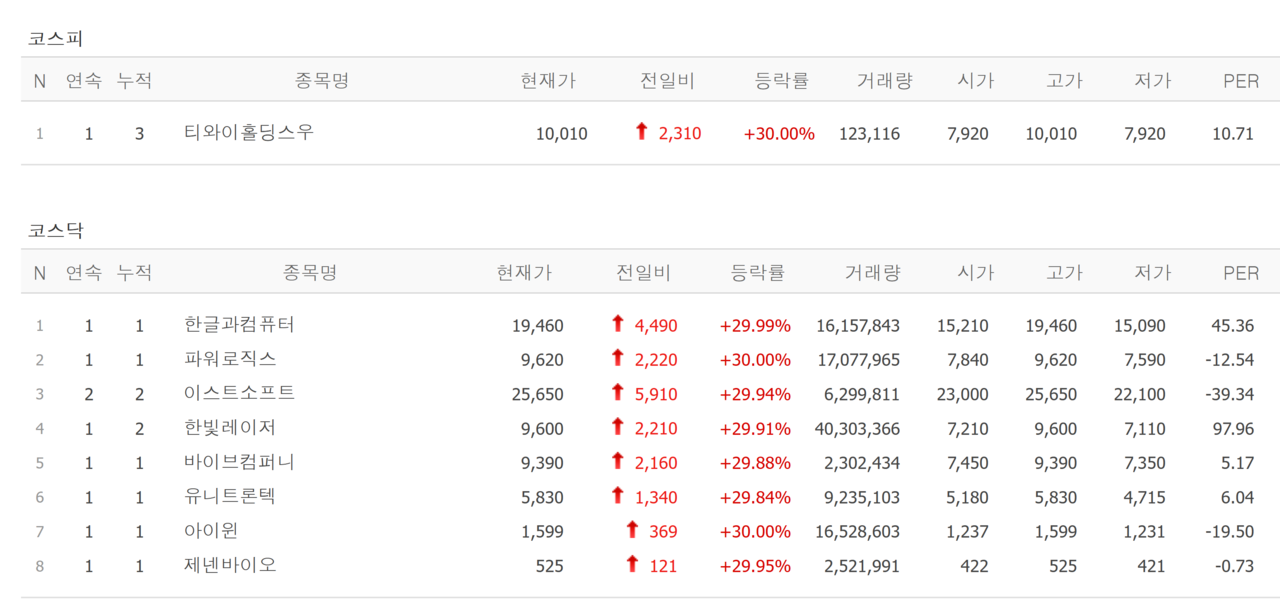This screenshot has height=607, width=1280.
Task: Open the 제넨바이오 stock link
Action: tap(230, 565)
